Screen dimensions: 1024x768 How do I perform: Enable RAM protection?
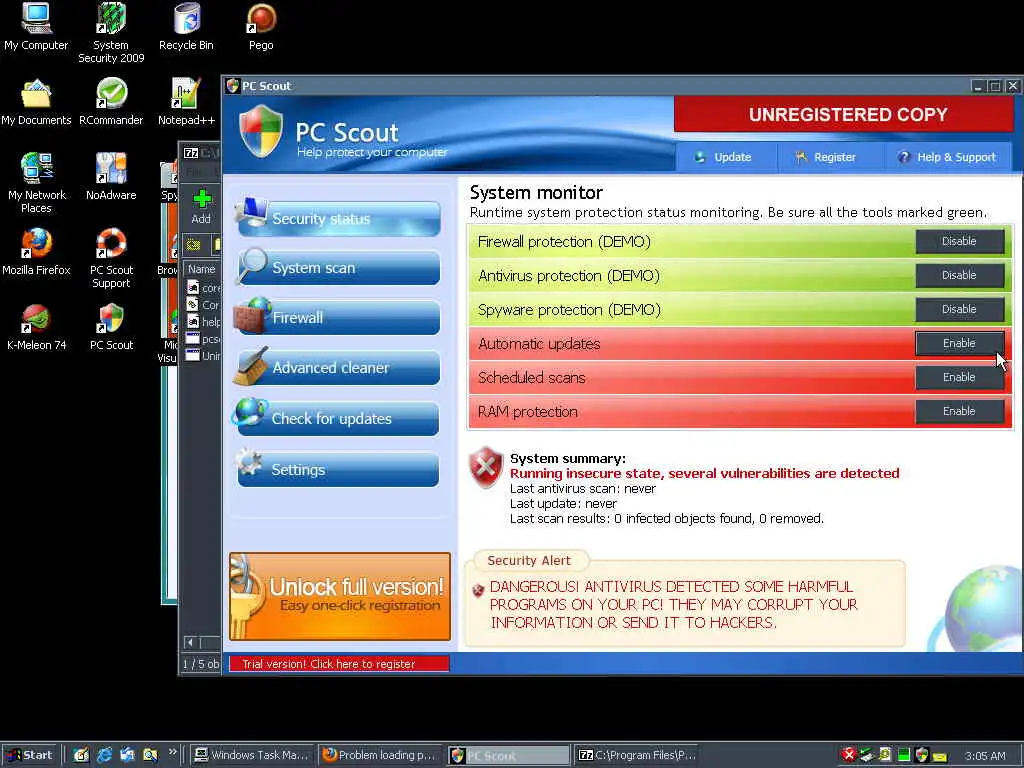(959, 411)
